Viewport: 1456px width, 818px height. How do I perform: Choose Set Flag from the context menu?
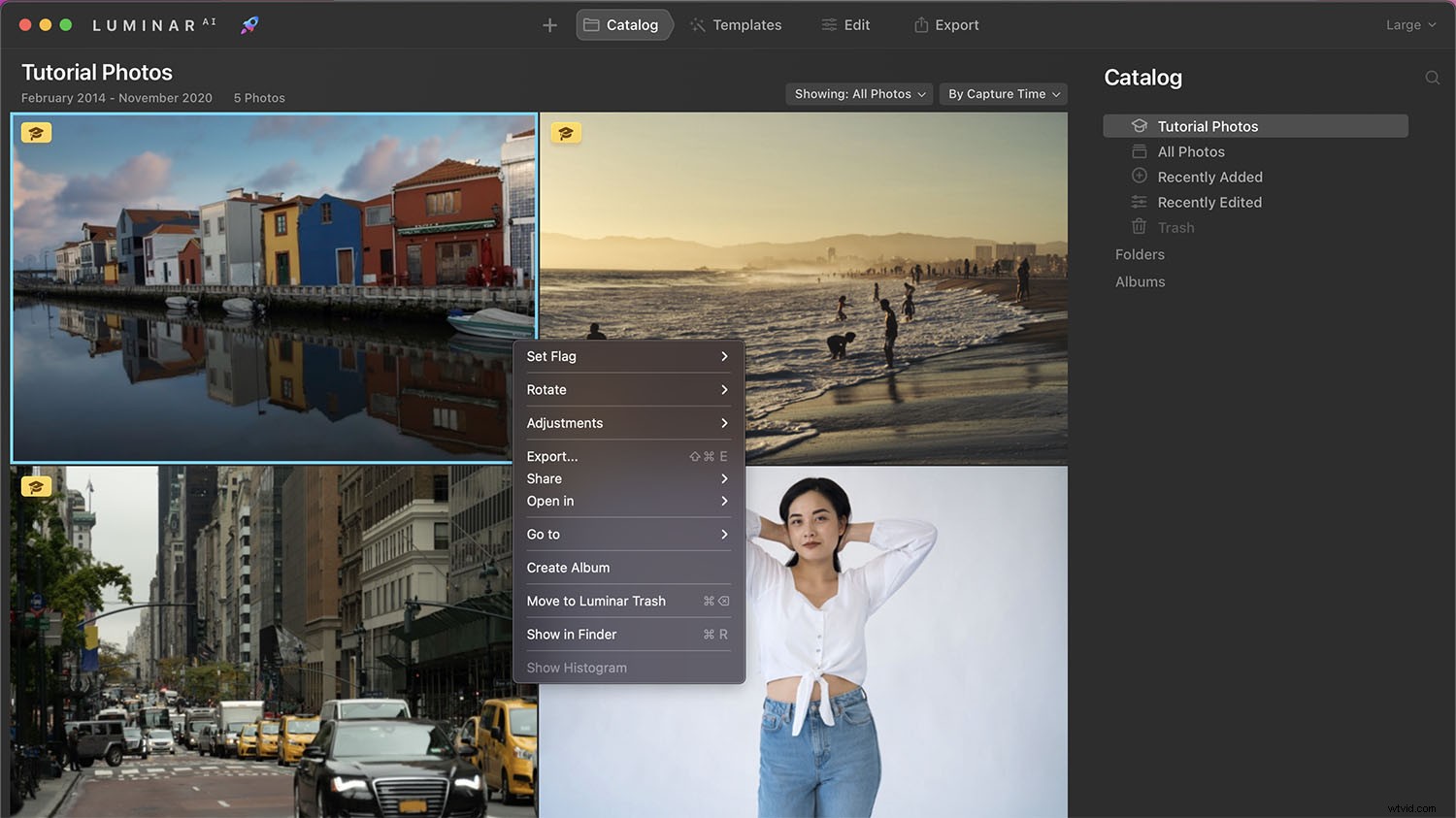pyautogui.click(x=550, y=356)
